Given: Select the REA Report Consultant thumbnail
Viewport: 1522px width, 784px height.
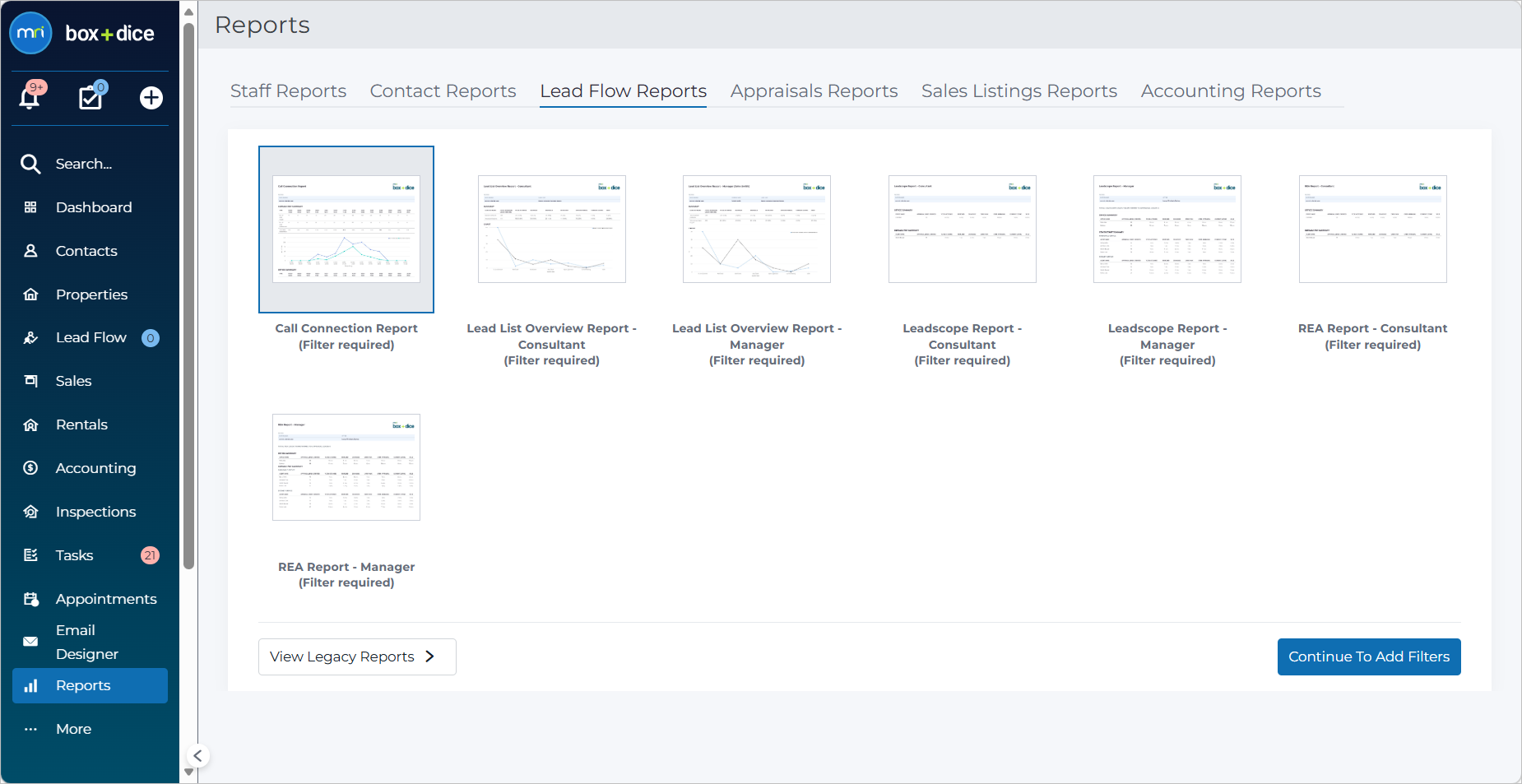Looking at the screenshot, I should tap(1373, 230).
